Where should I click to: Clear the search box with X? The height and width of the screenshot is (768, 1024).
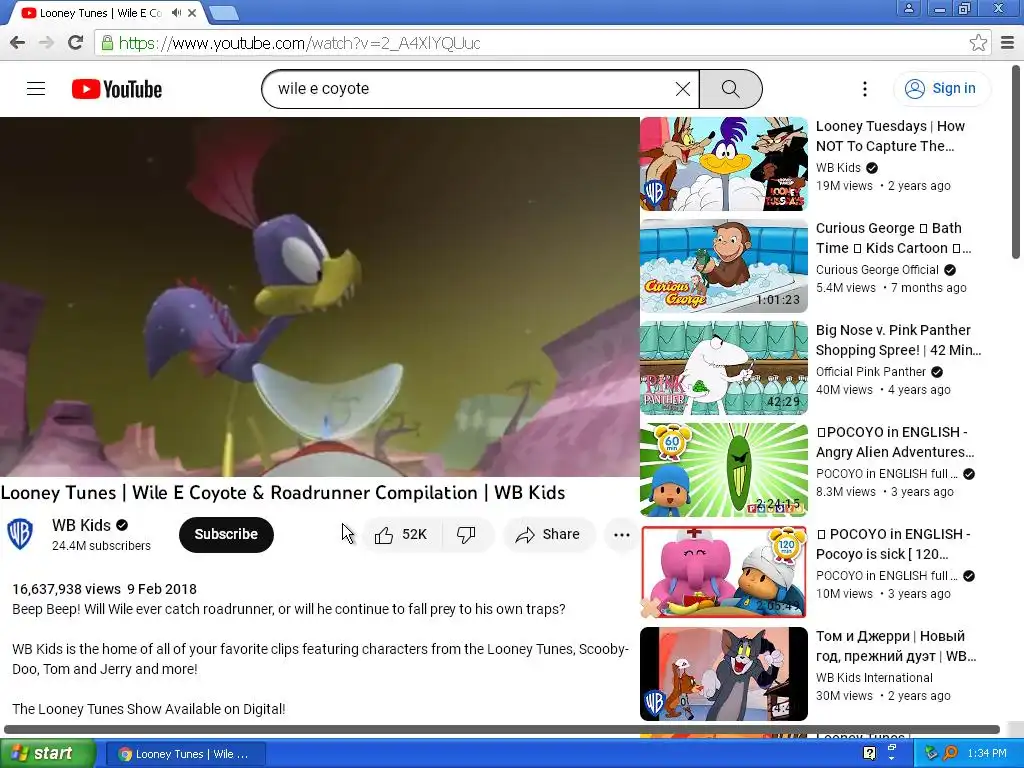click(x=682, y=89)
